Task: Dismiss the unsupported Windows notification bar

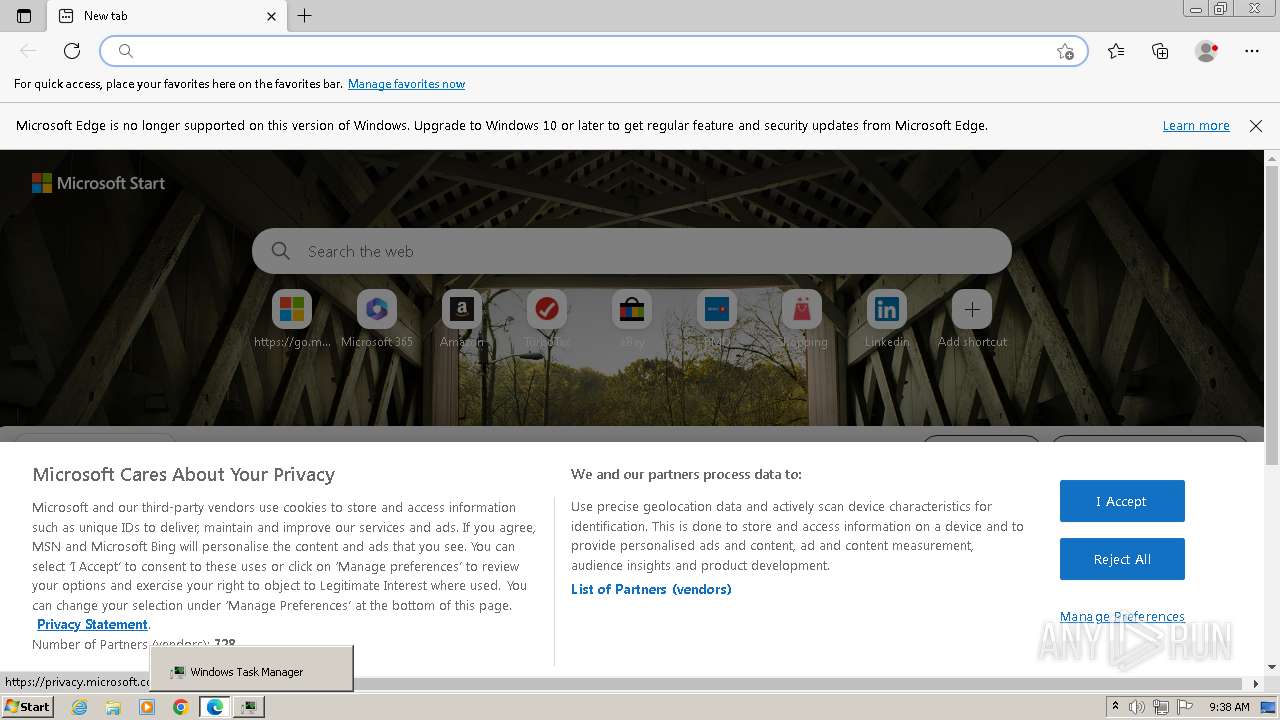Action: click(1256, 126)
